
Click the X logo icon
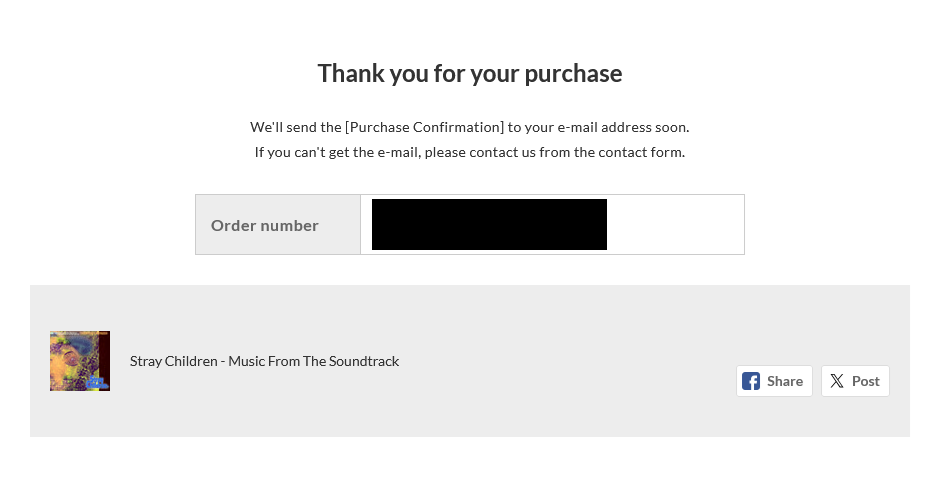[836, 381]
